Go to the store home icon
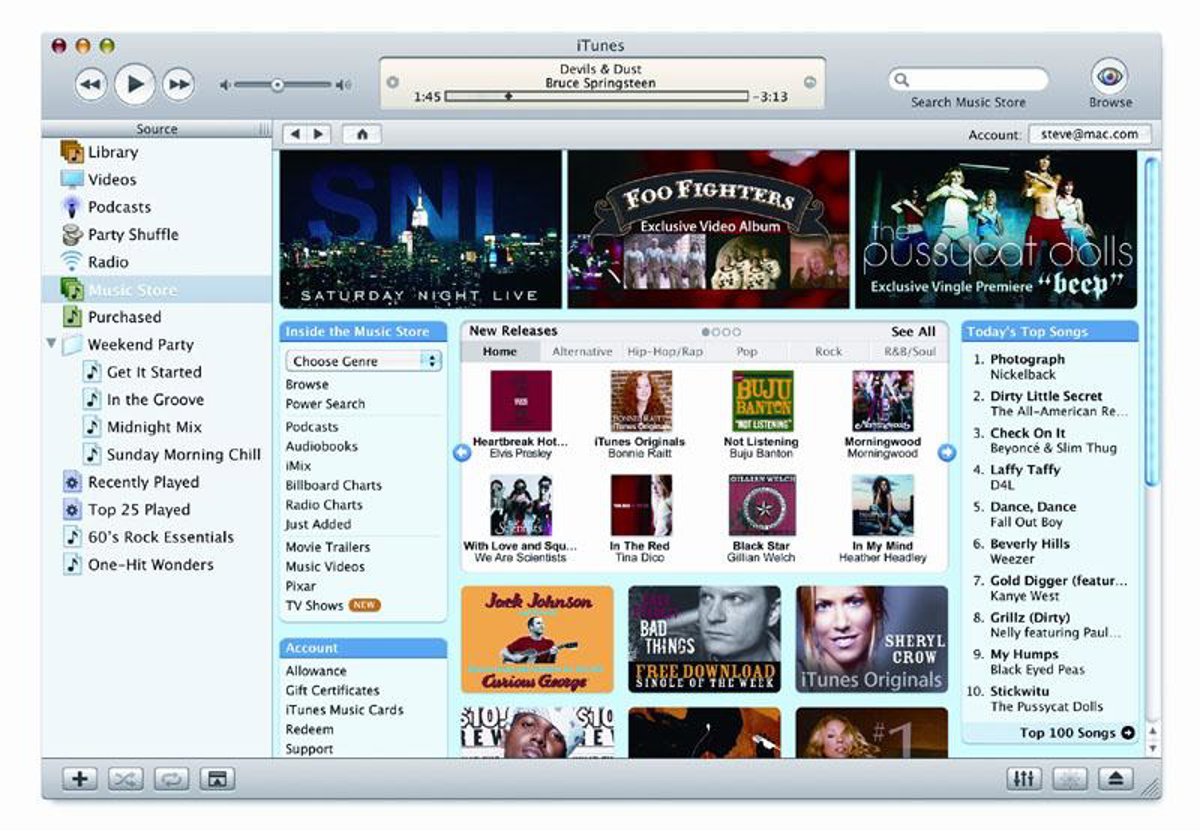The height and width of the screenshot is (831, 1200). pos(361,134)
